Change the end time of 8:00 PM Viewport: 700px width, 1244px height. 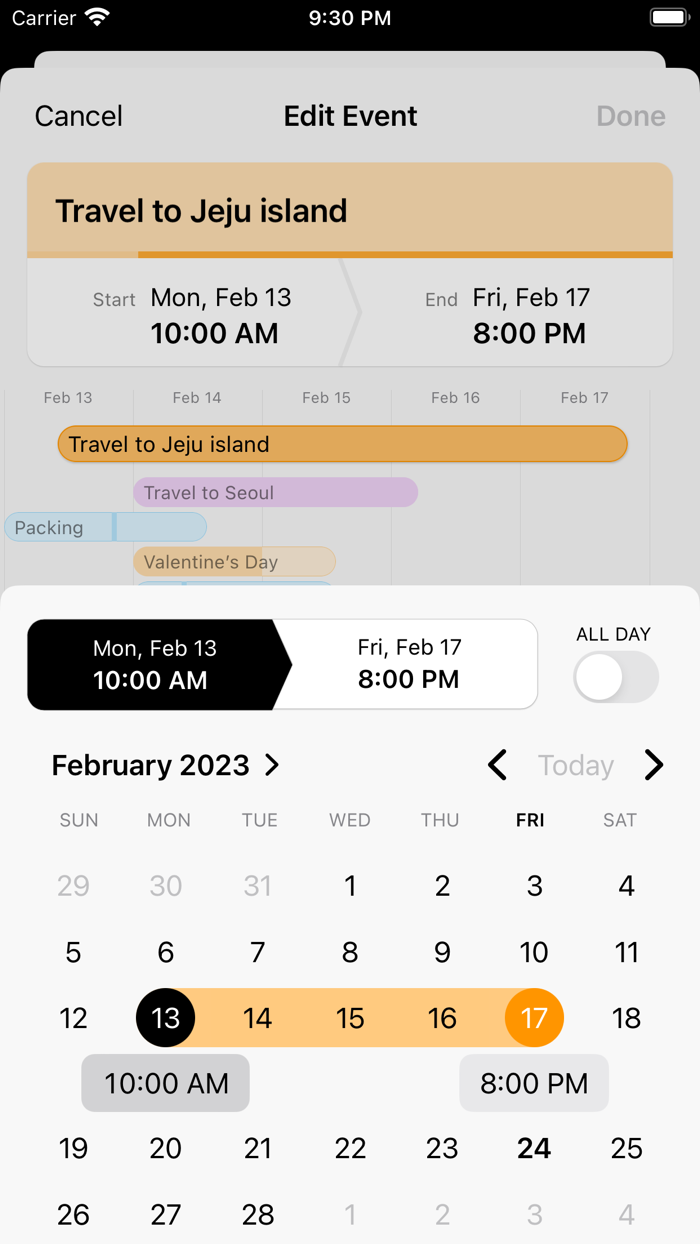[534, 1082]
